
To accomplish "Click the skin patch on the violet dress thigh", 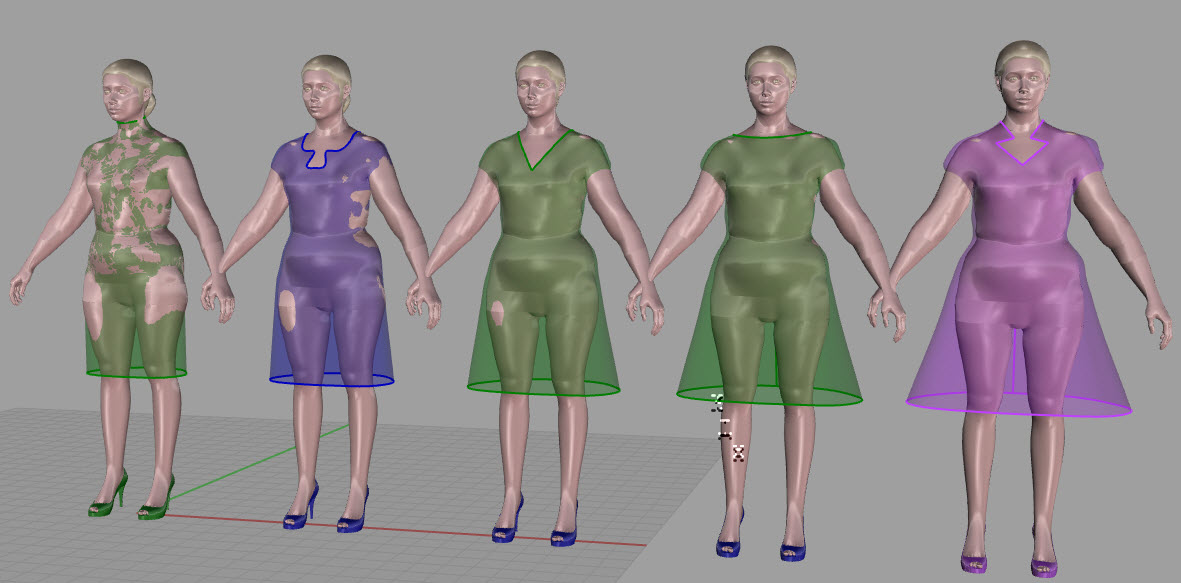I will point(287,310).
